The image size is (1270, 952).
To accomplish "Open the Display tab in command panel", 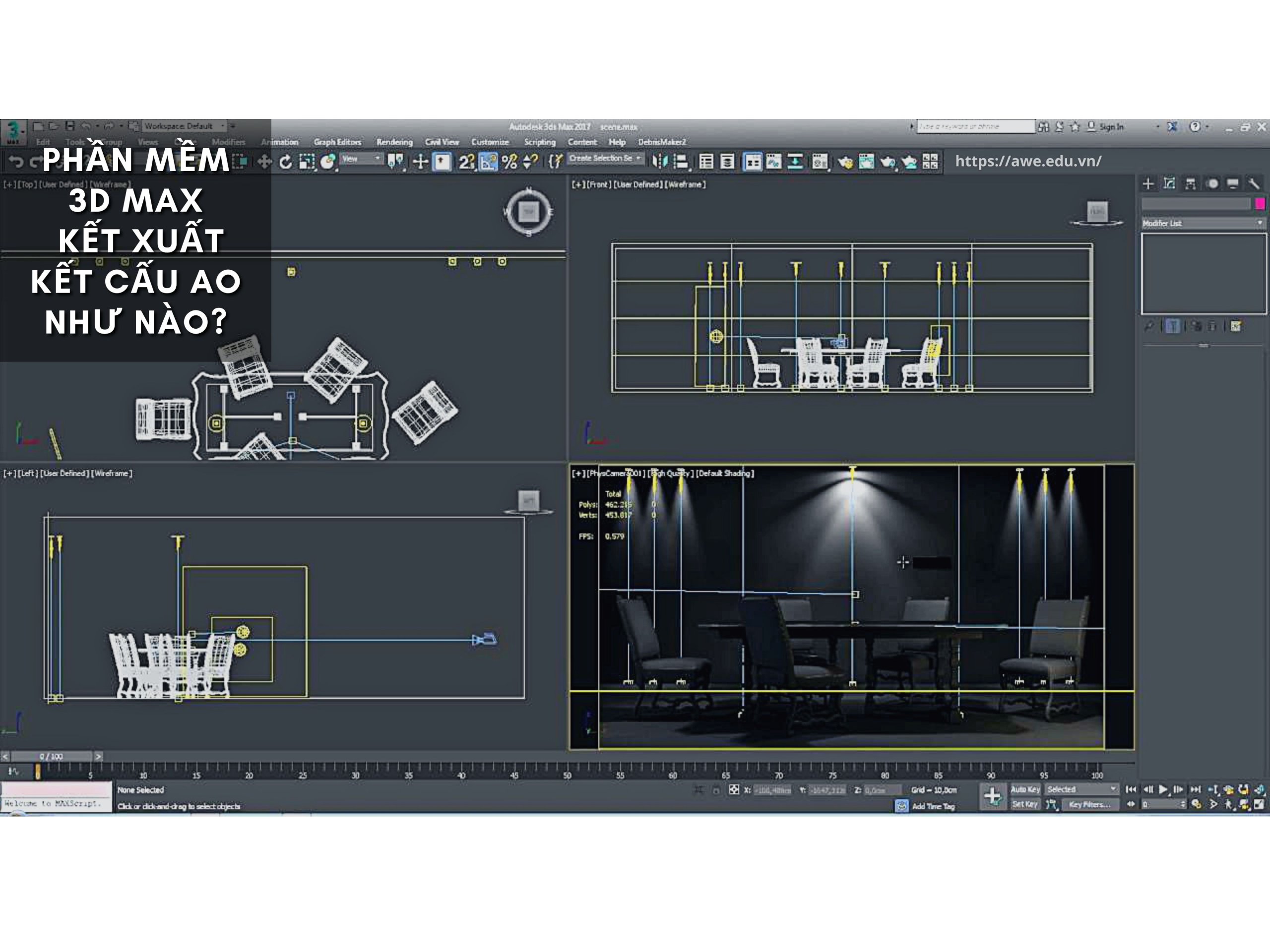I will 1233,183.
